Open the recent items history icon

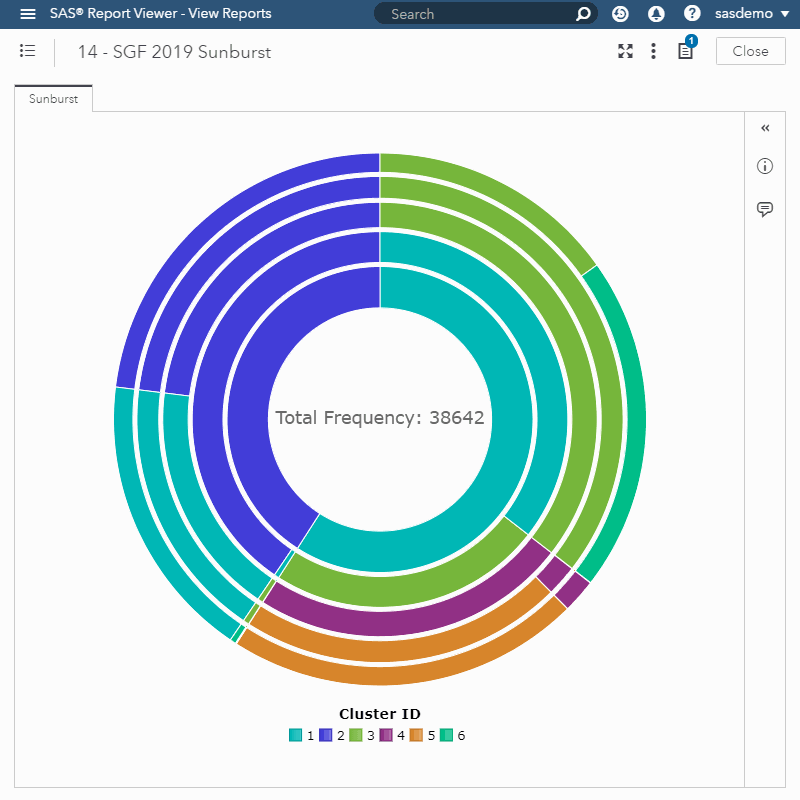tap(621, 14)
